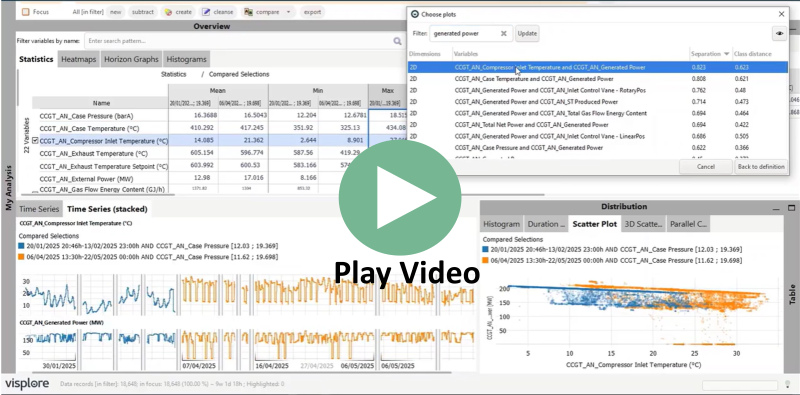Click the Update button in Choose plots
Screen dimensions: 800x395
527,34
